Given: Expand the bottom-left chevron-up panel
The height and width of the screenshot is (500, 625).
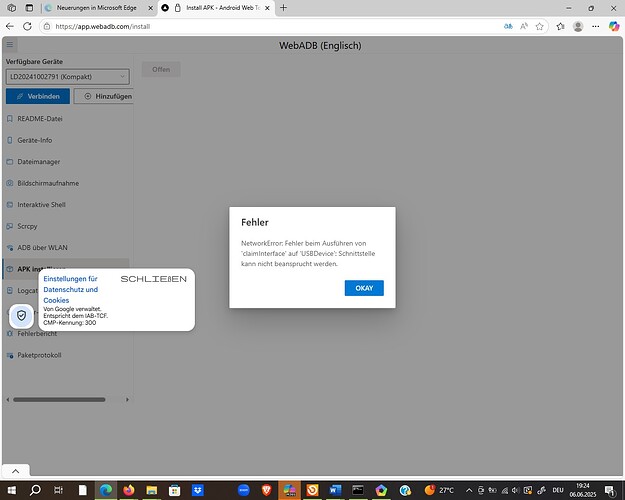Looking at the screenshot, I should pyautogui.click(x=16, y=471).
